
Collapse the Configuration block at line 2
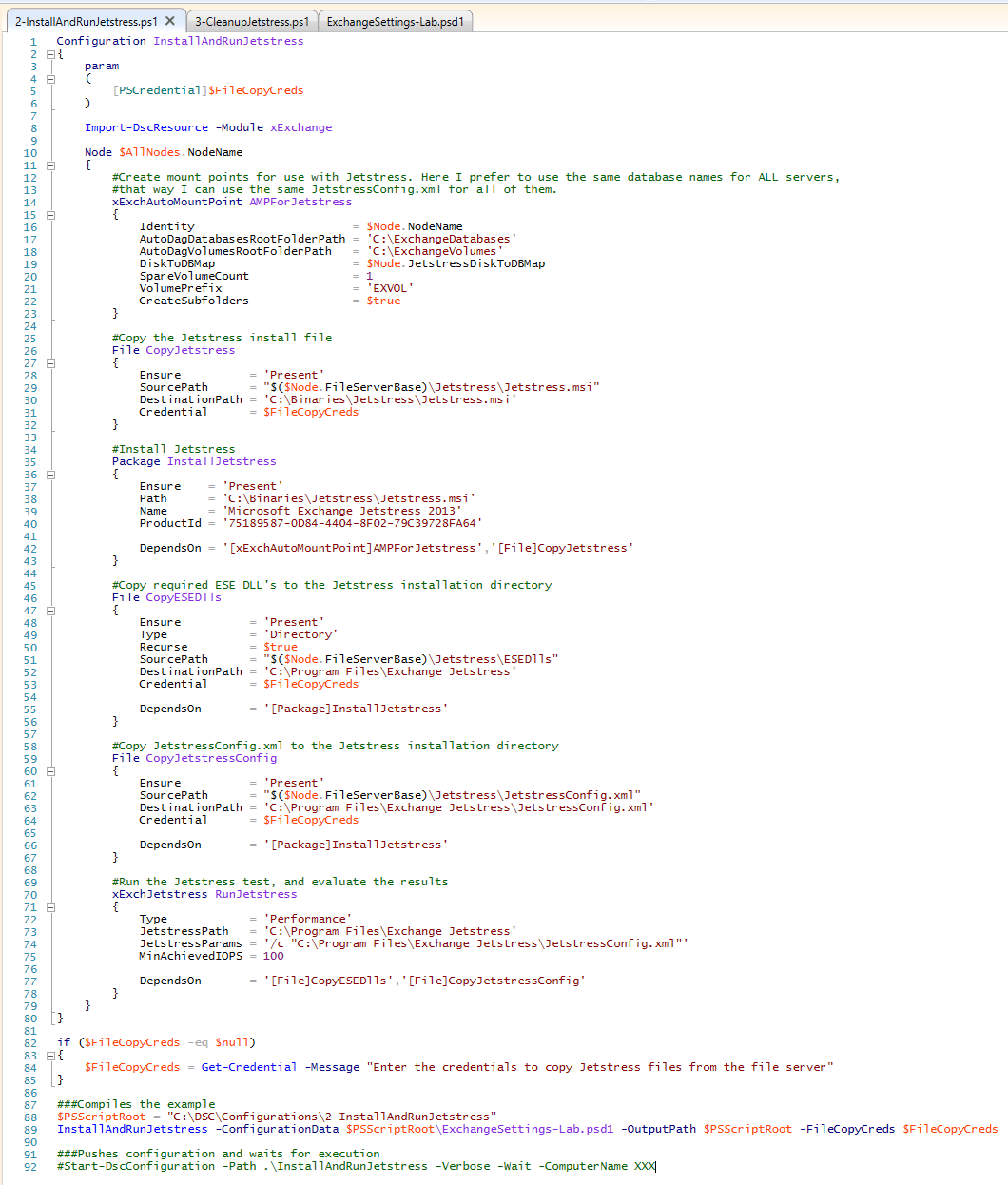point(51,54)
